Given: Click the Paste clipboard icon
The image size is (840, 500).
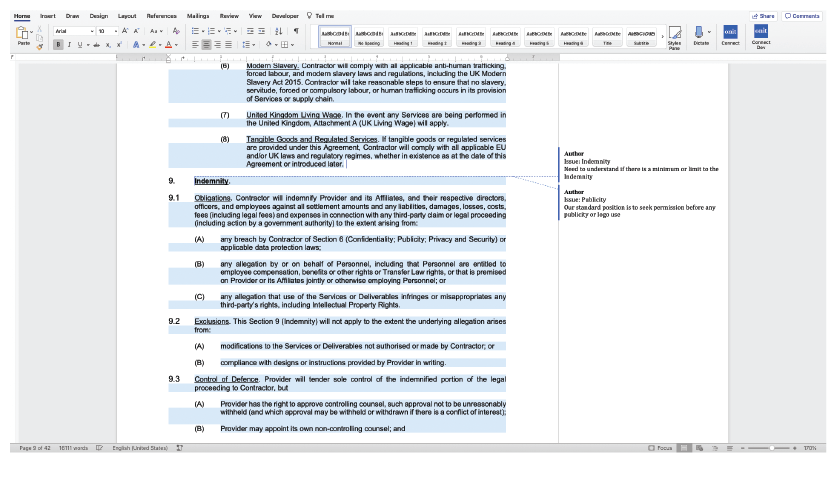Looking at the screenshot, I should click(22, 34).
